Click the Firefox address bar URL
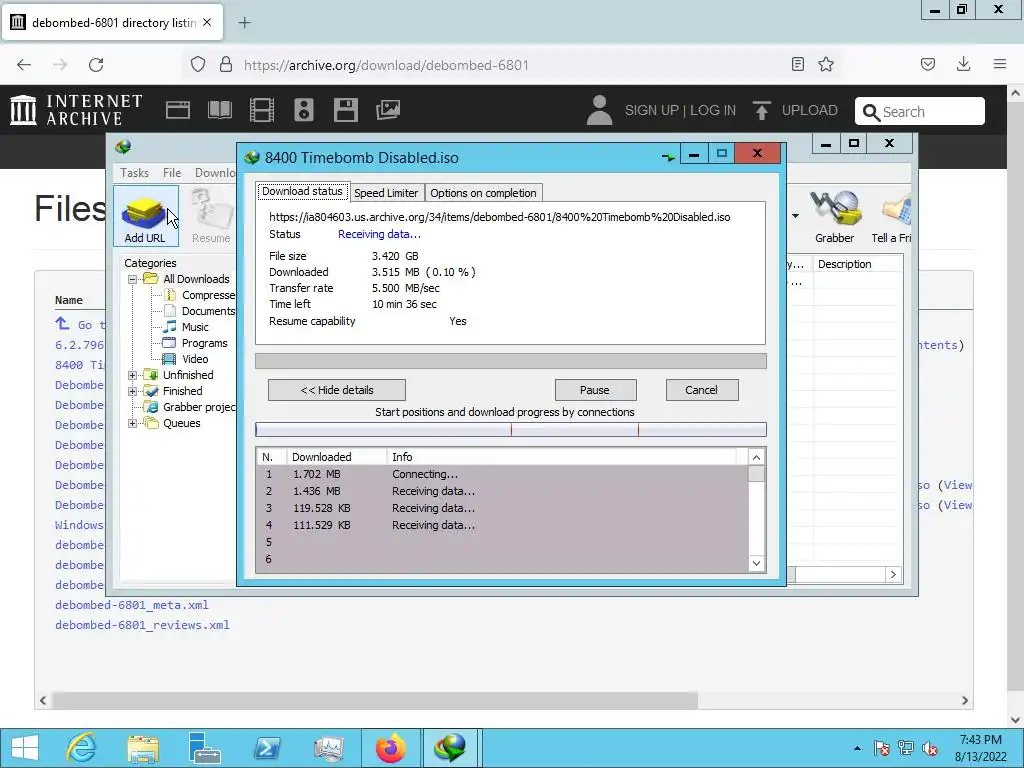The height and width of the screenshot is (768, 1024). click(386, 65)
